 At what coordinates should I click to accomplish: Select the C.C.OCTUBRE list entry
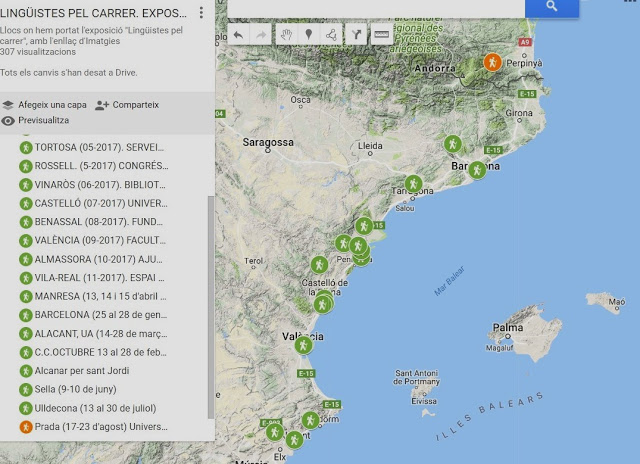pos(100,352)
